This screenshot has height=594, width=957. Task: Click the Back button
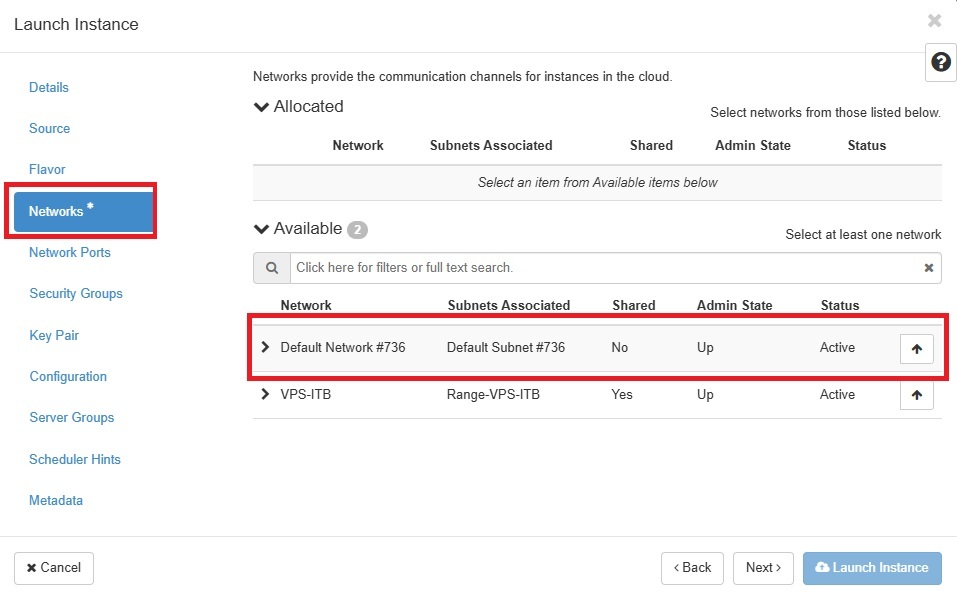(692, 568)
